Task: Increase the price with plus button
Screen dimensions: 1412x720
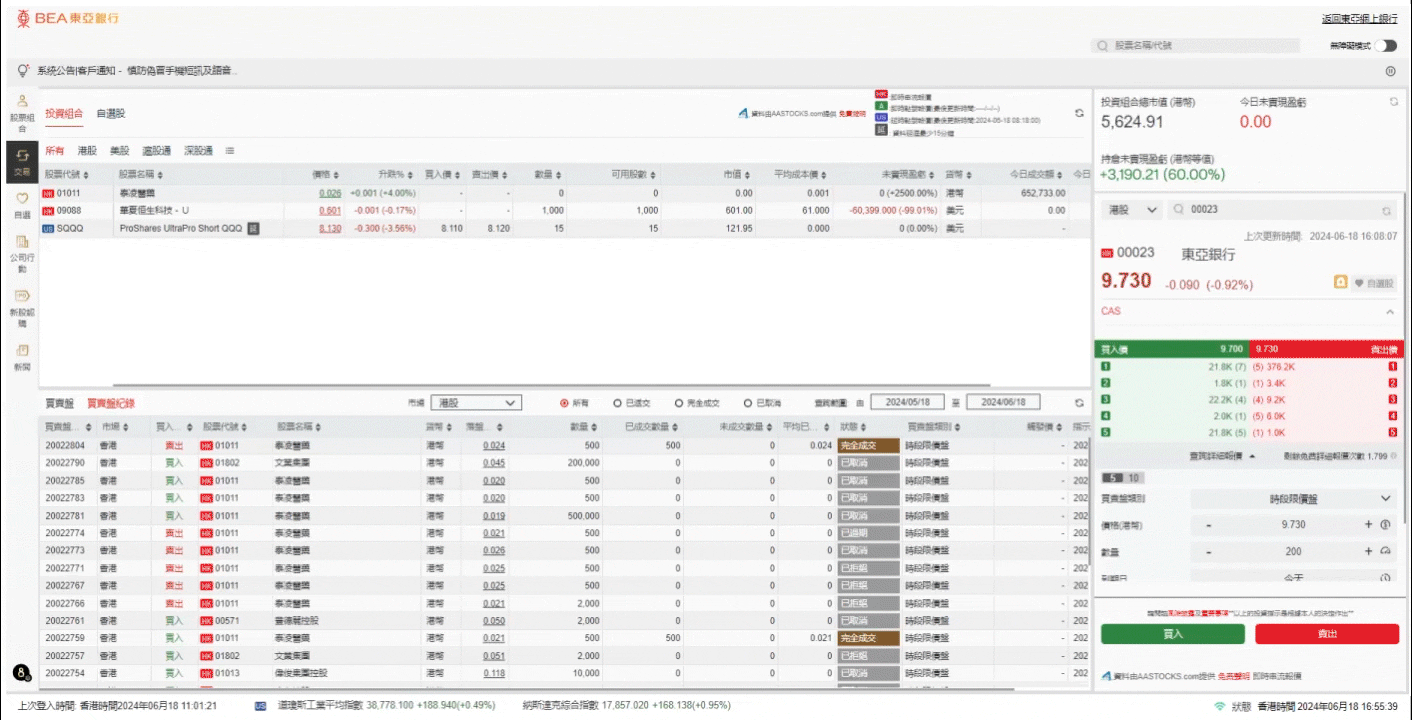Action: click(1368, 524)
